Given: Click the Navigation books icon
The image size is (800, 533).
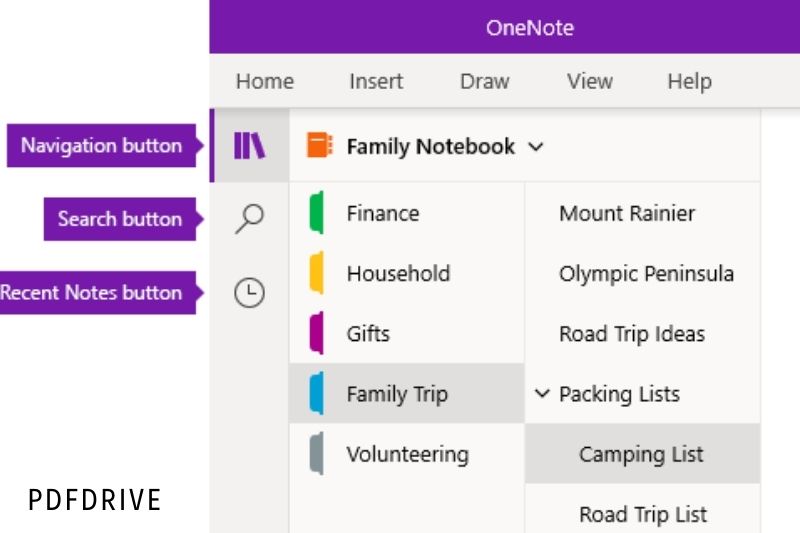Looking at the screenshot, I should (249, 146).
